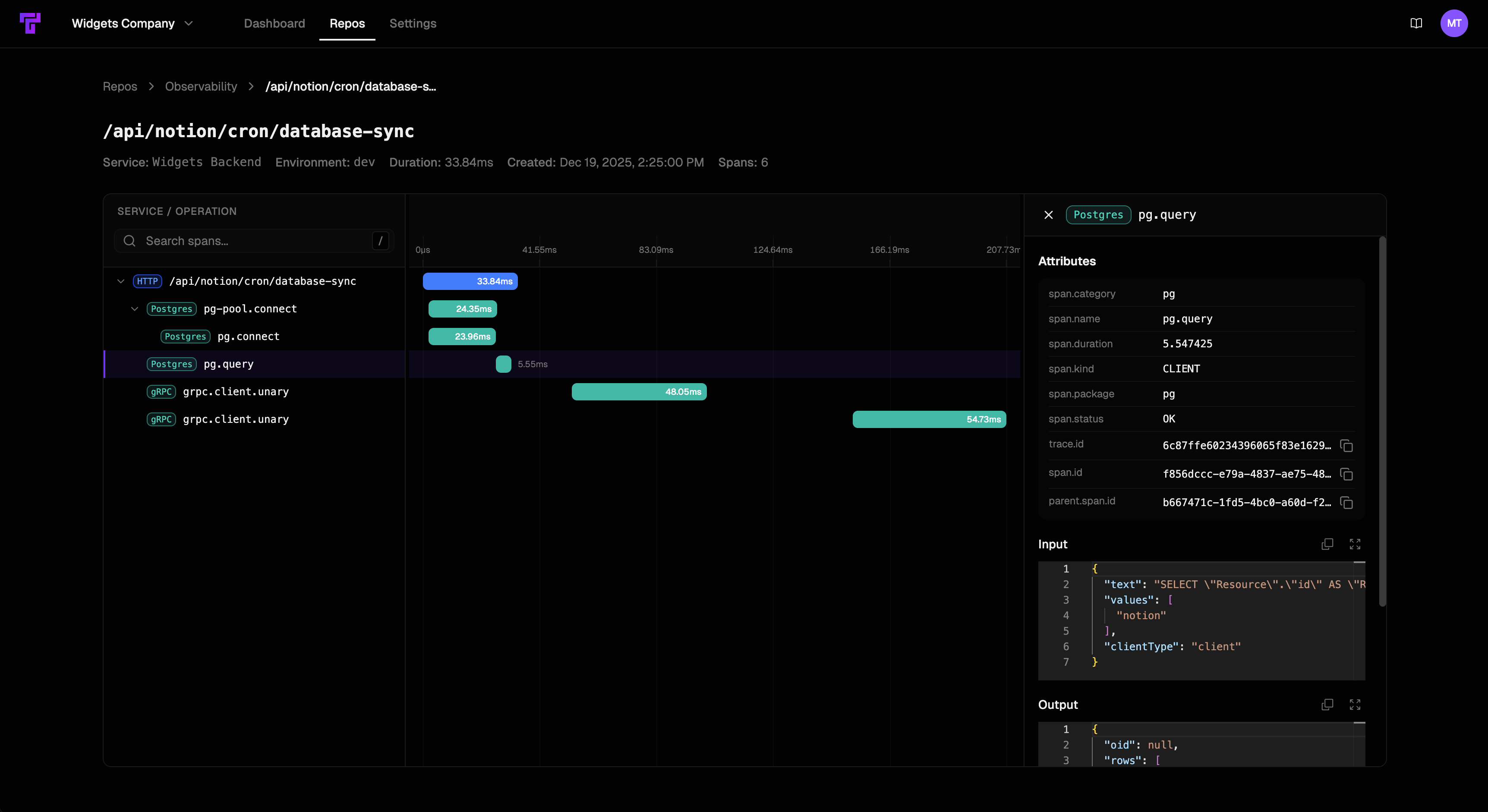Expand the Input viewer to fullscreen
Image resolution: width=1488 pixels, height=812 pixels.
coord(1356,544)
